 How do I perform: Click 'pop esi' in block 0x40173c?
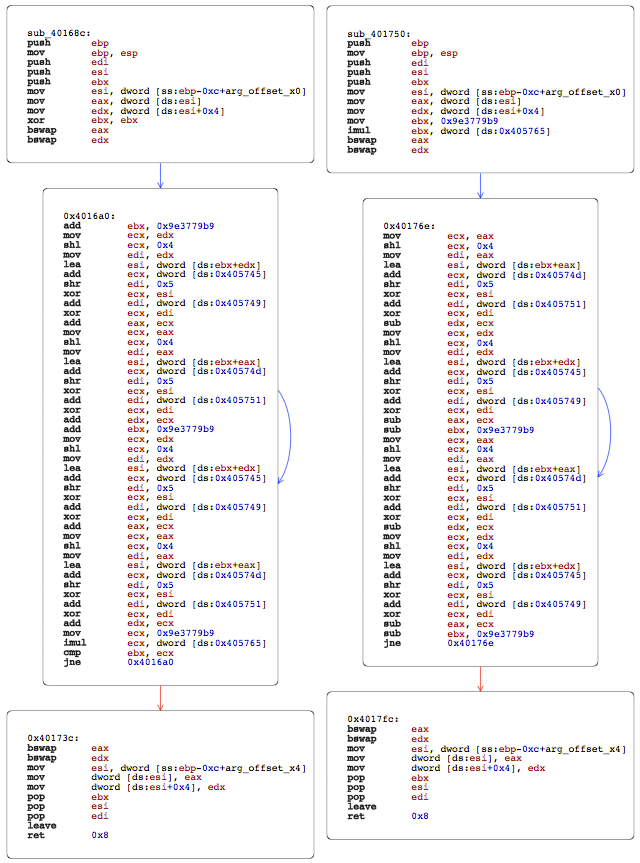(68, 806)
